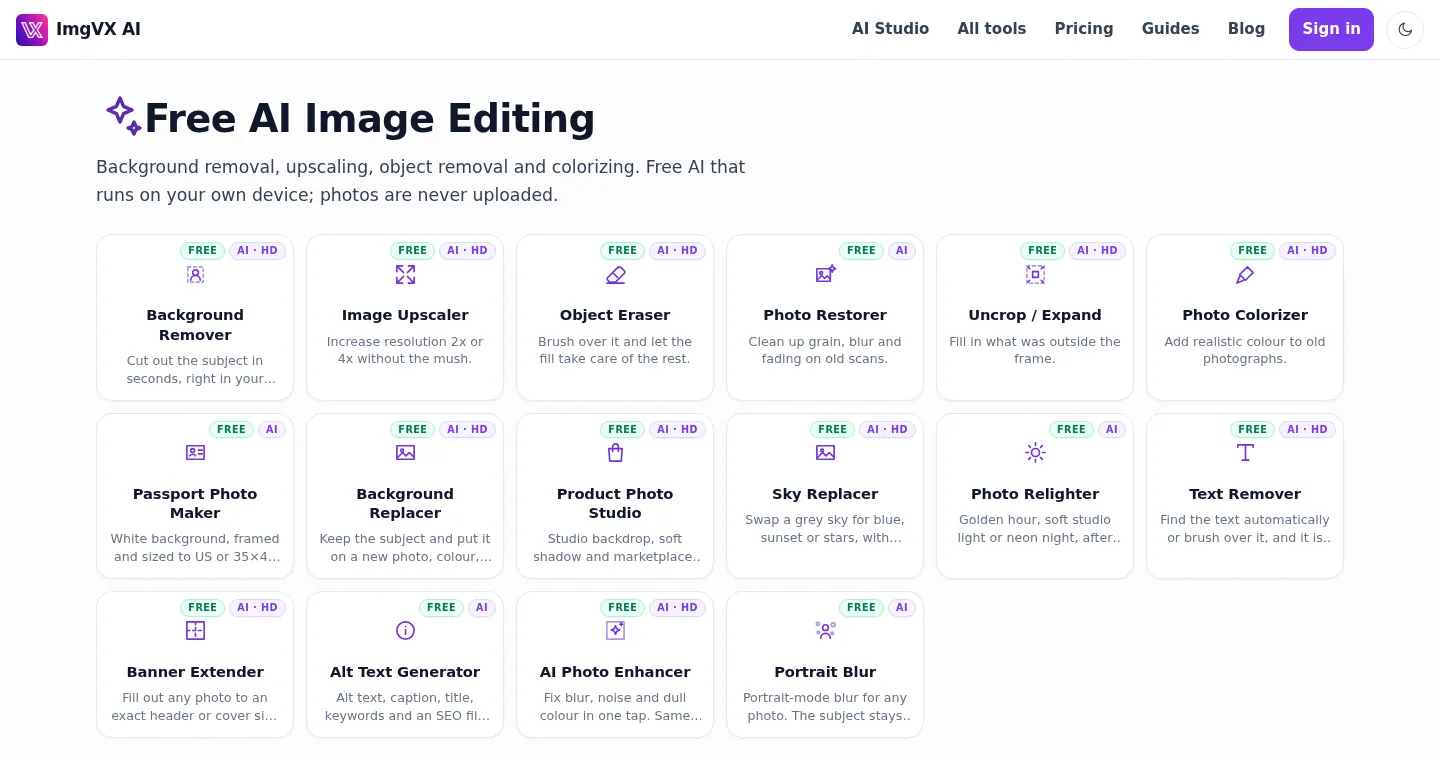The image size is (1440, 760).
Task: Click the ImgVX AI logo icon
Action: point(32,29)
